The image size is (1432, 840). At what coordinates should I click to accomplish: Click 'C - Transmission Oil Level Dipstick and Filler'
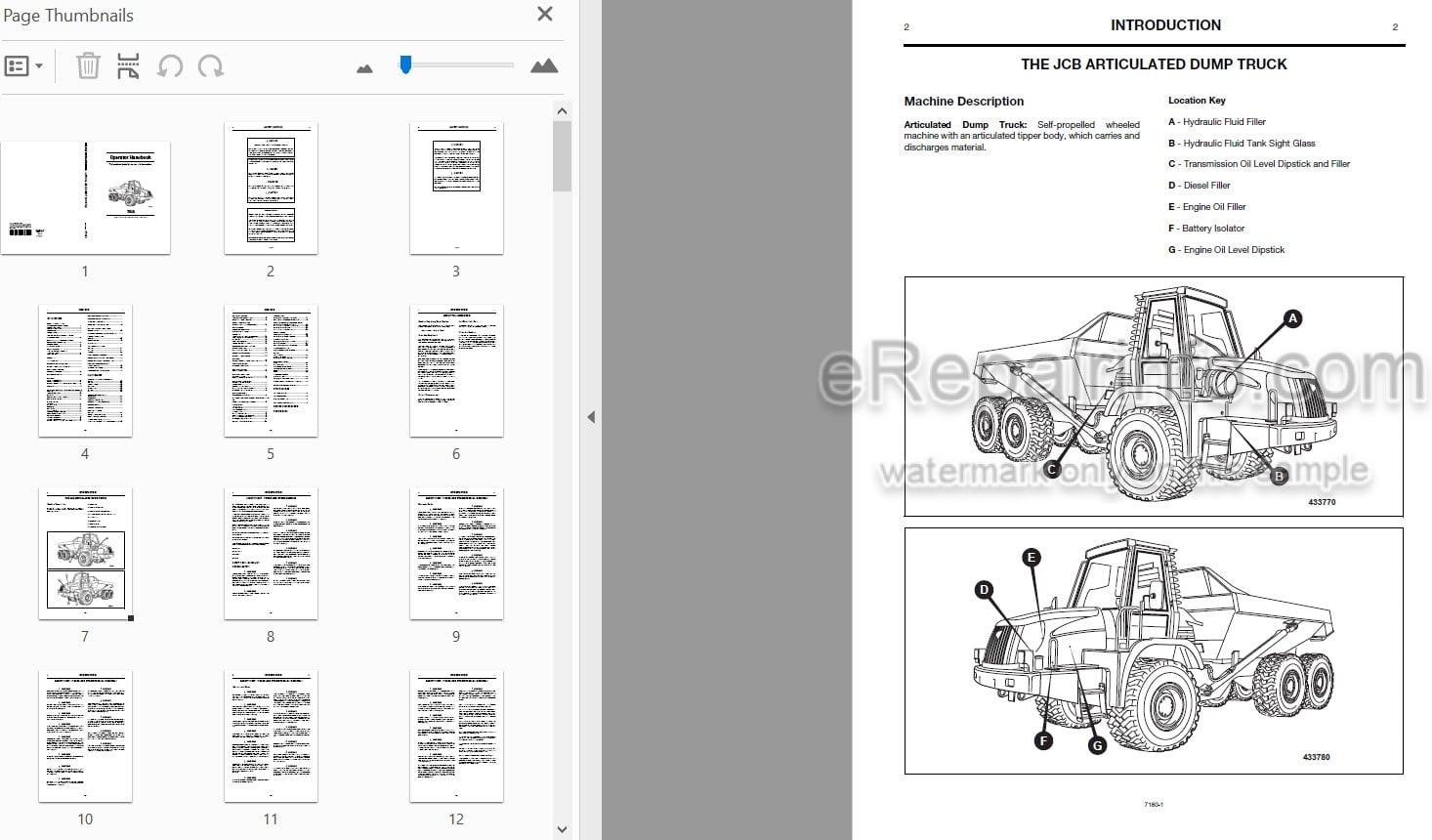pyautogui.click(x=1259, y=164)
